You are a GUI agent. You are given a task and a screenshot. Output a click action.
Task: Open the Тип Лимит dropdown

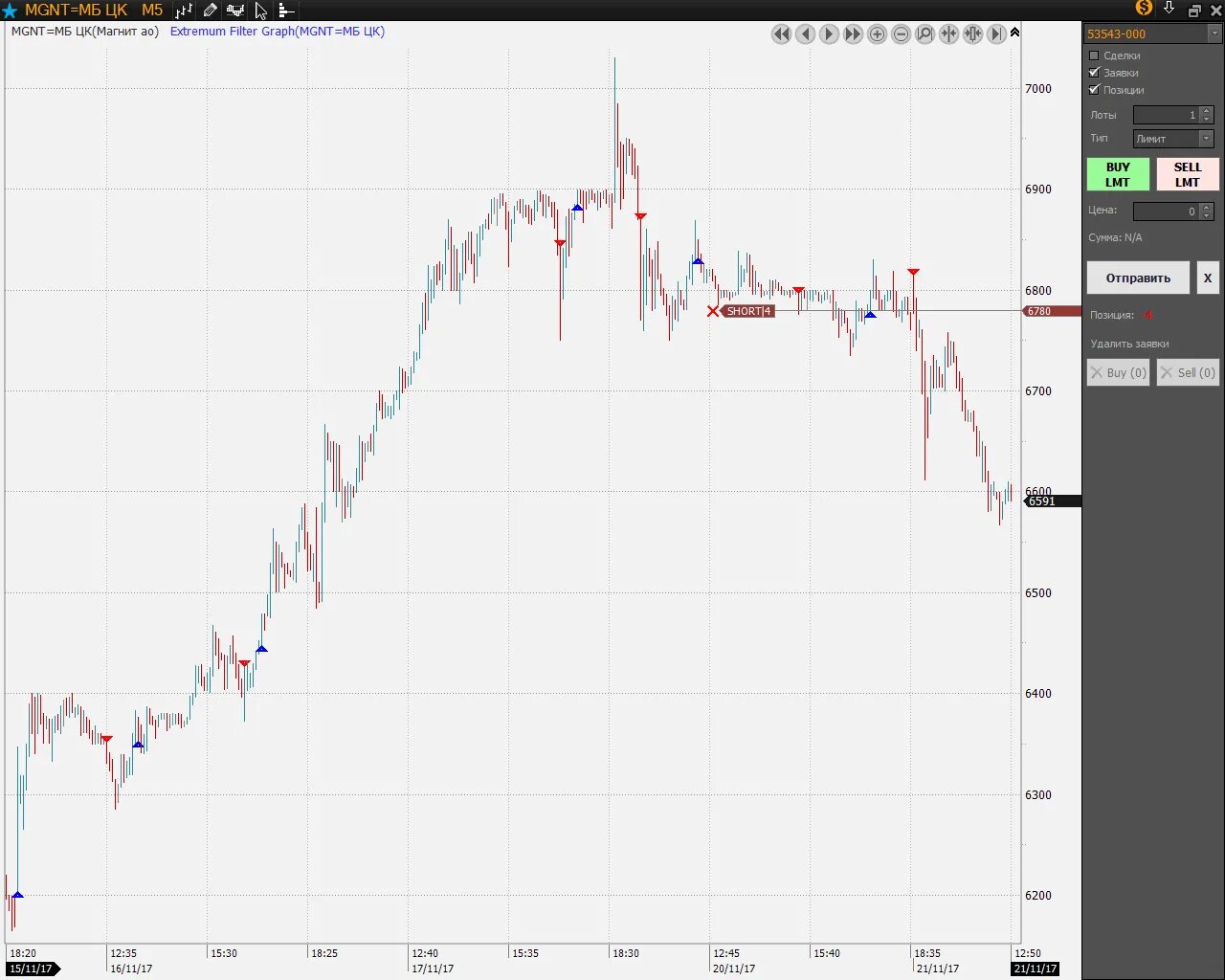(x=1173, y=139)
